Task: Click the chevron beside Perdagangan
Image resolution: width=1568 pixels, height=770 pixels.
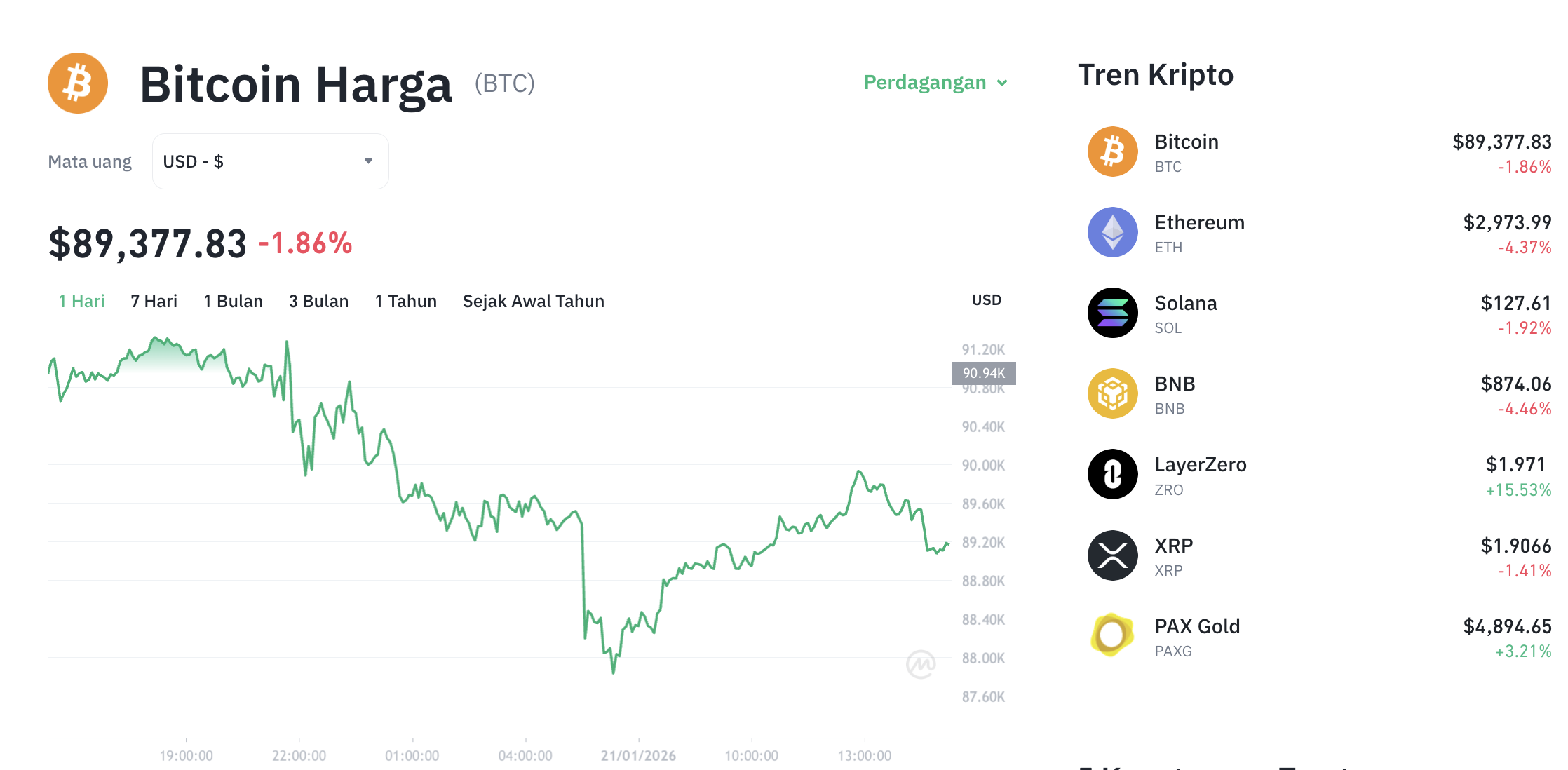Action: click(x=1001, y=83)
